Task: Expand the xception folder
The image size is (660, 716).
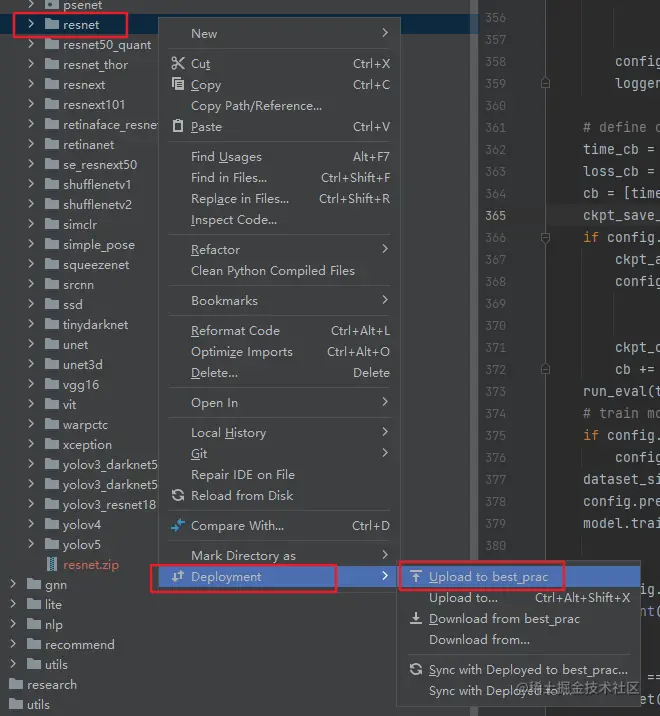Action: [31, 444]
